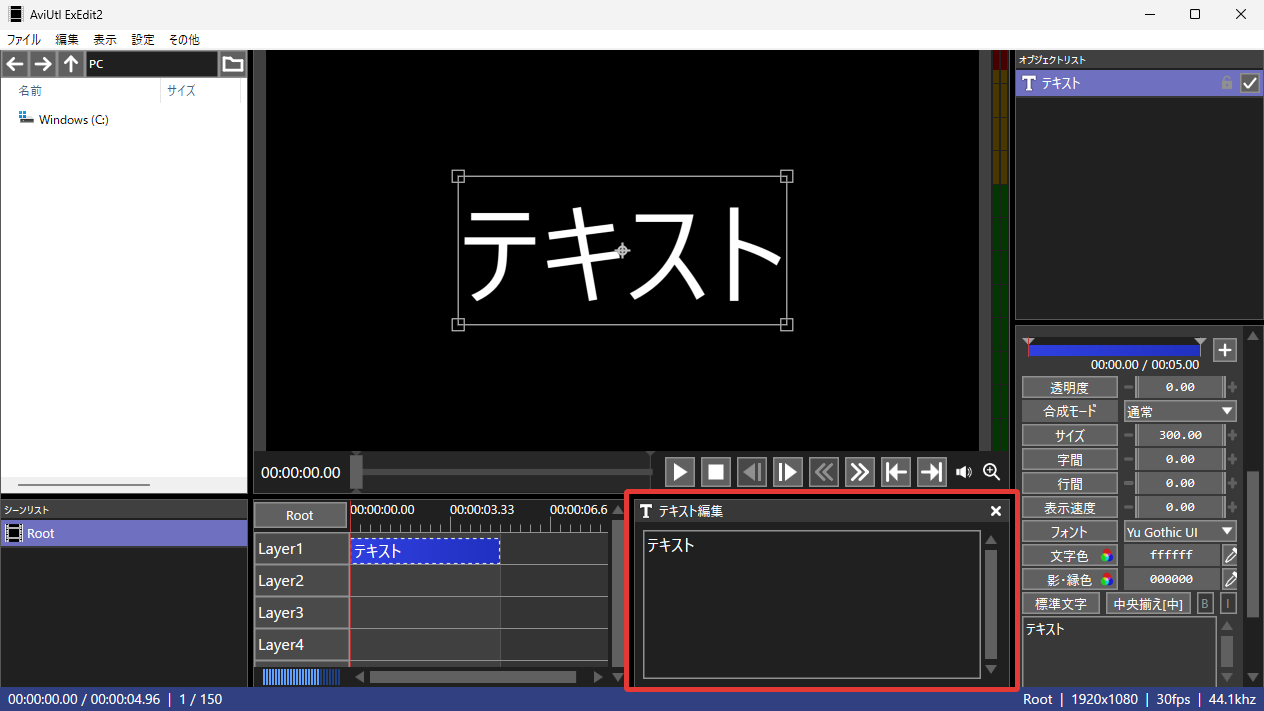1264x711 pixels.
Task: Click the preview seek bar handle
Action: tap(356, 471)
